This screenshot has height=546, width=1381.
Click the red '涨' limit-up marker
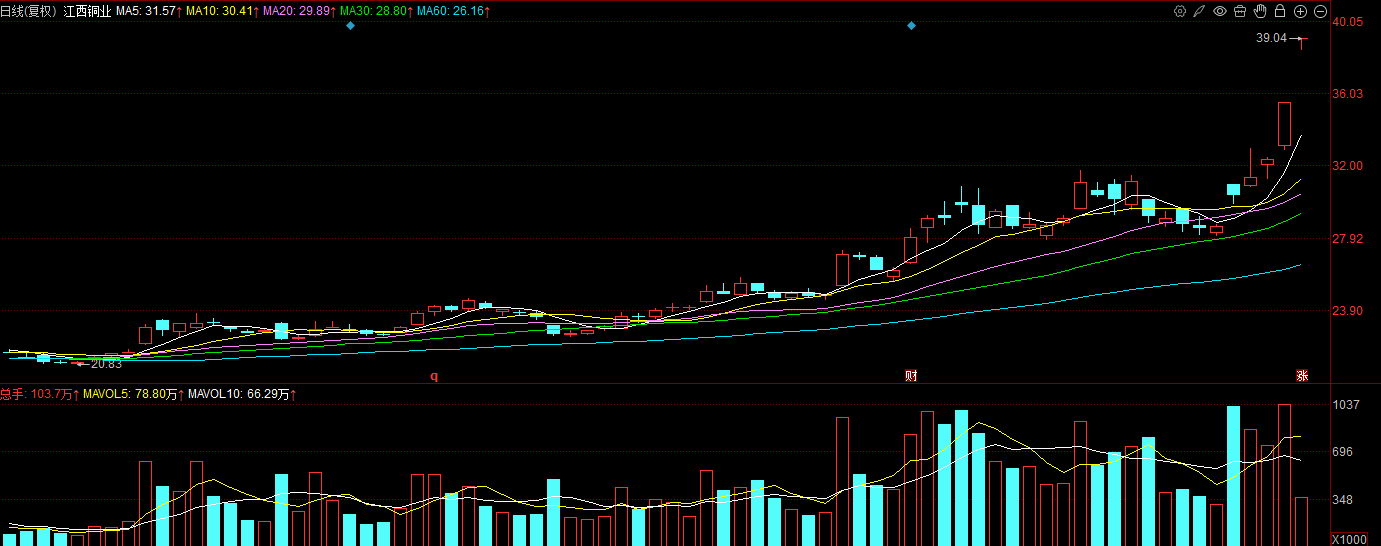(1302, 376)
